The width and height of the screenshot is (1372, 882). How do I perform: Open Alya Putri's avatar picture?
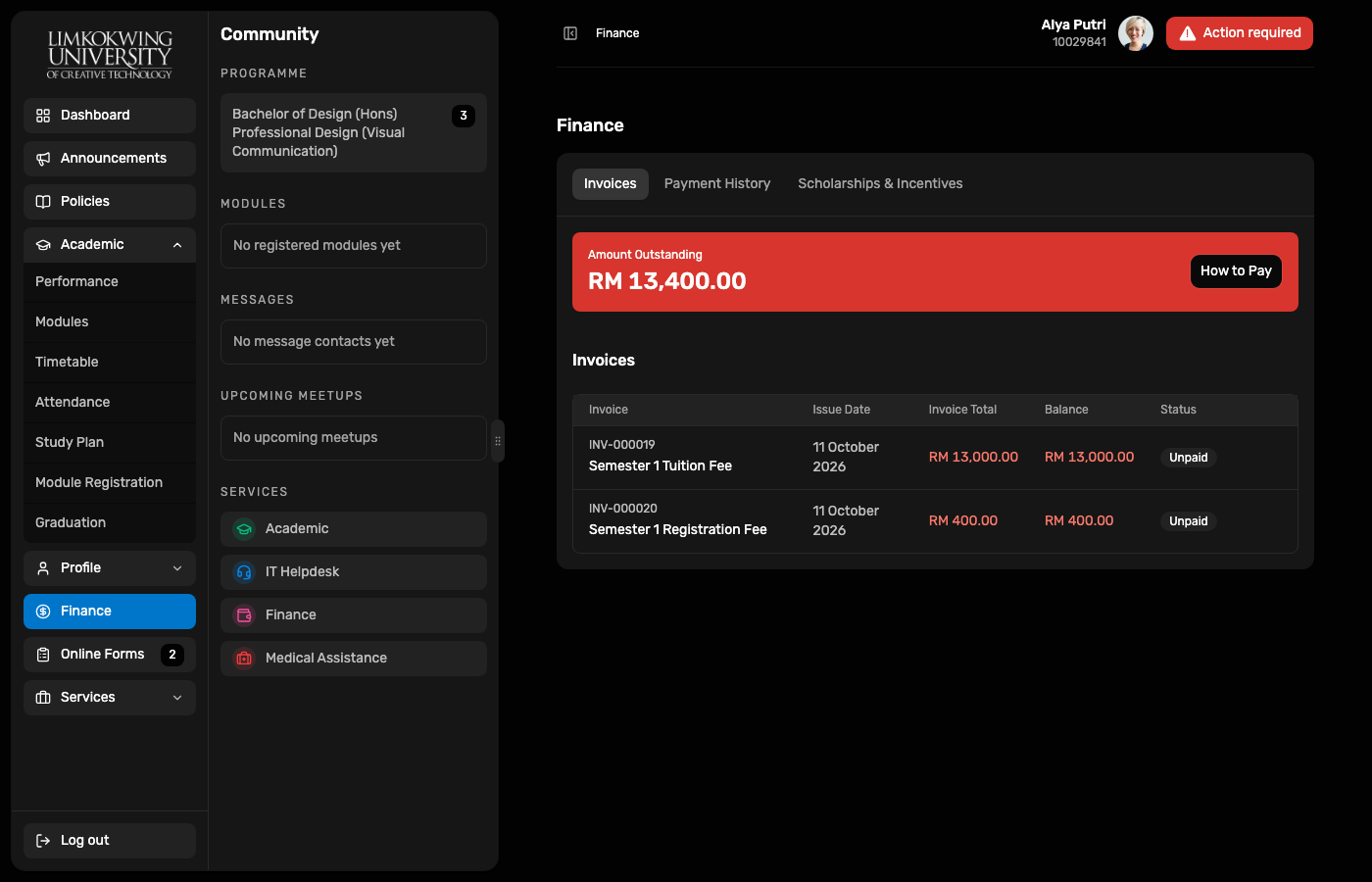pyautogui.click(x=1136, y=33)
